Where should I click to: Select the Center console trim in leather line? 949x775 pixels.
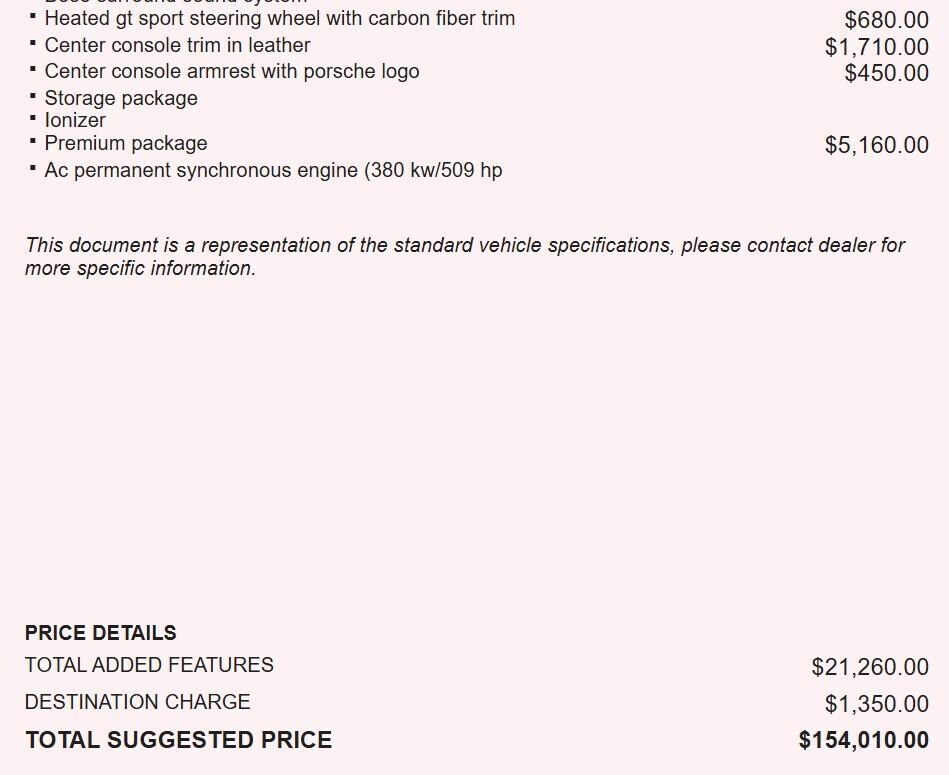coord(177,45)
